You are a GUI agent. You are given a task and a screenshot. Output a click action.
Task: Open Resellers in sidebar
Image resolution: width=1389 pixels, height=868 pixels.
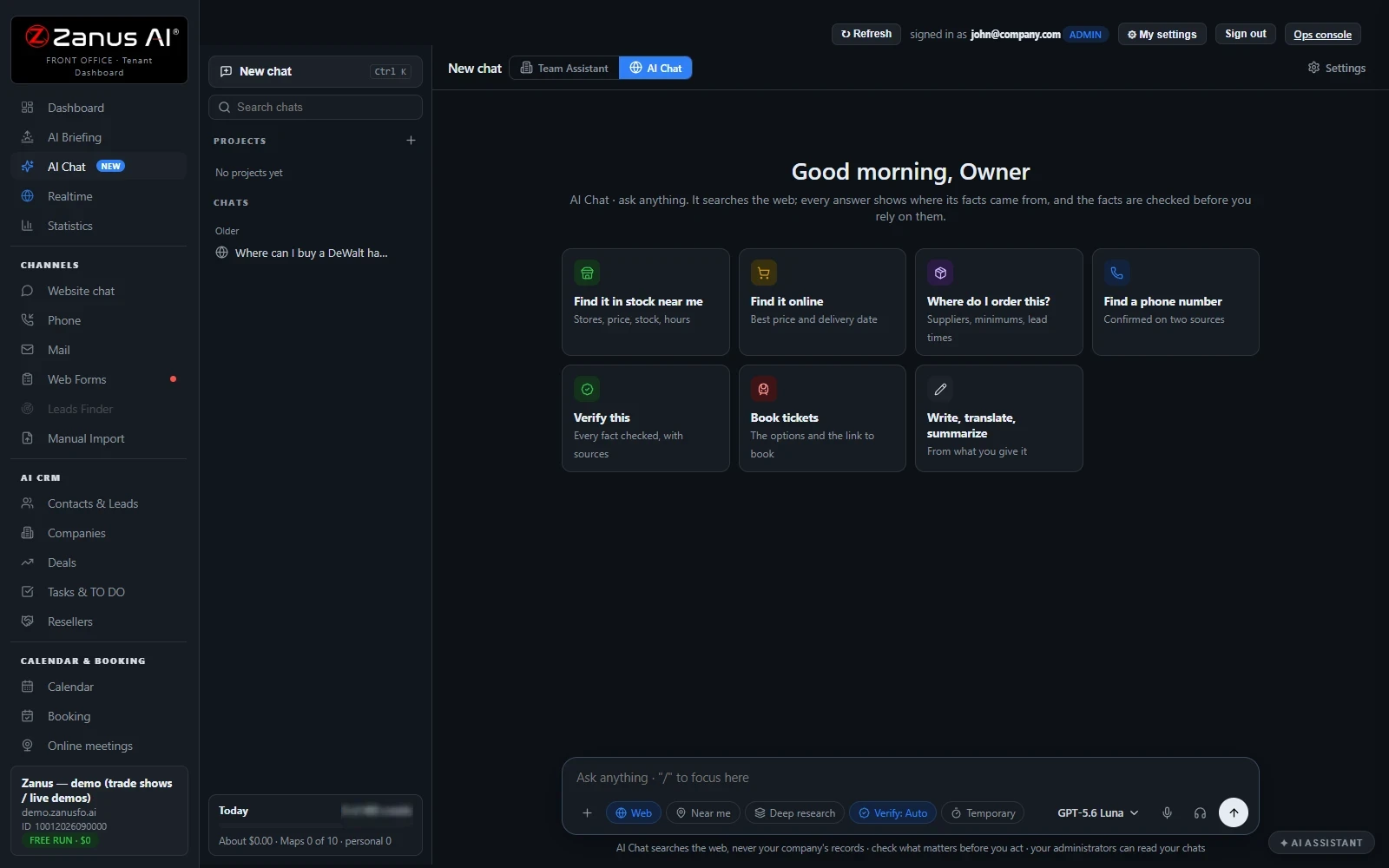tap(98, 621)
